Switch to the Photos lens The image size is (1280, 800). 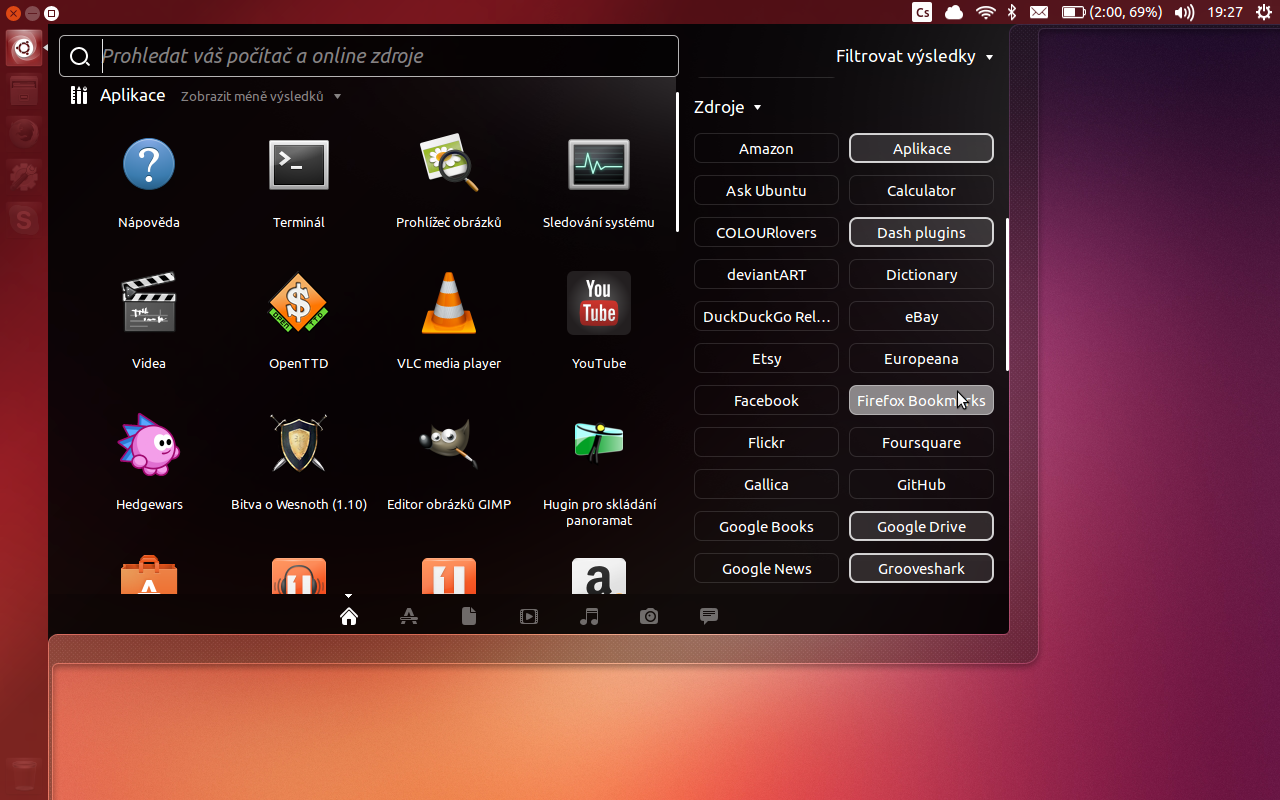[x=649, y=616]
